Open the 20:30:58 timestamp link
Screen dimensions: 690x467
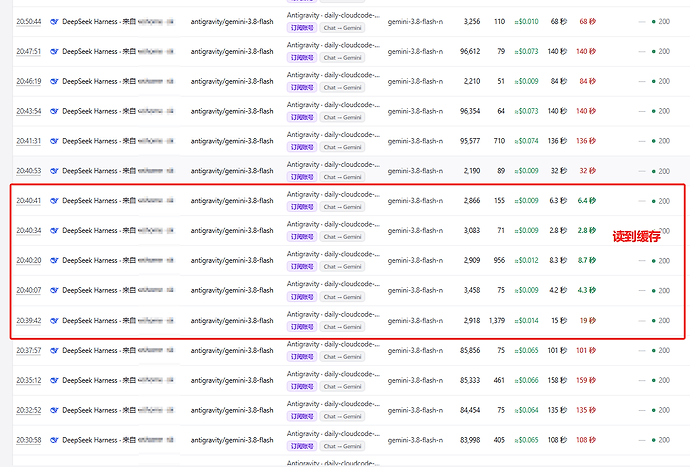(29, 440)
